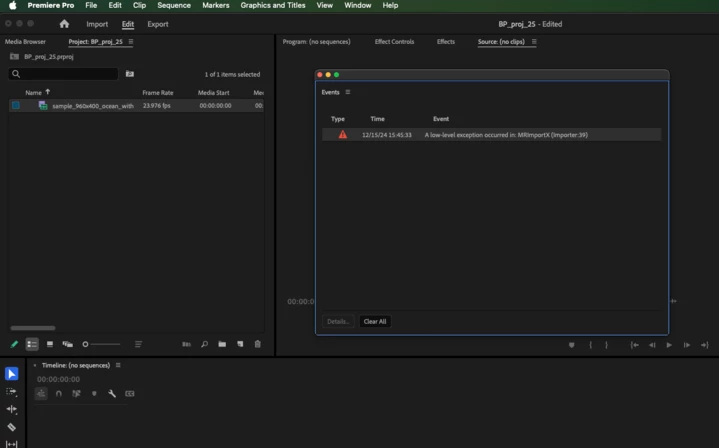This screenshot has height=448, width=719.
Task: Switch Project panel to Icon view
Action: 50,344
